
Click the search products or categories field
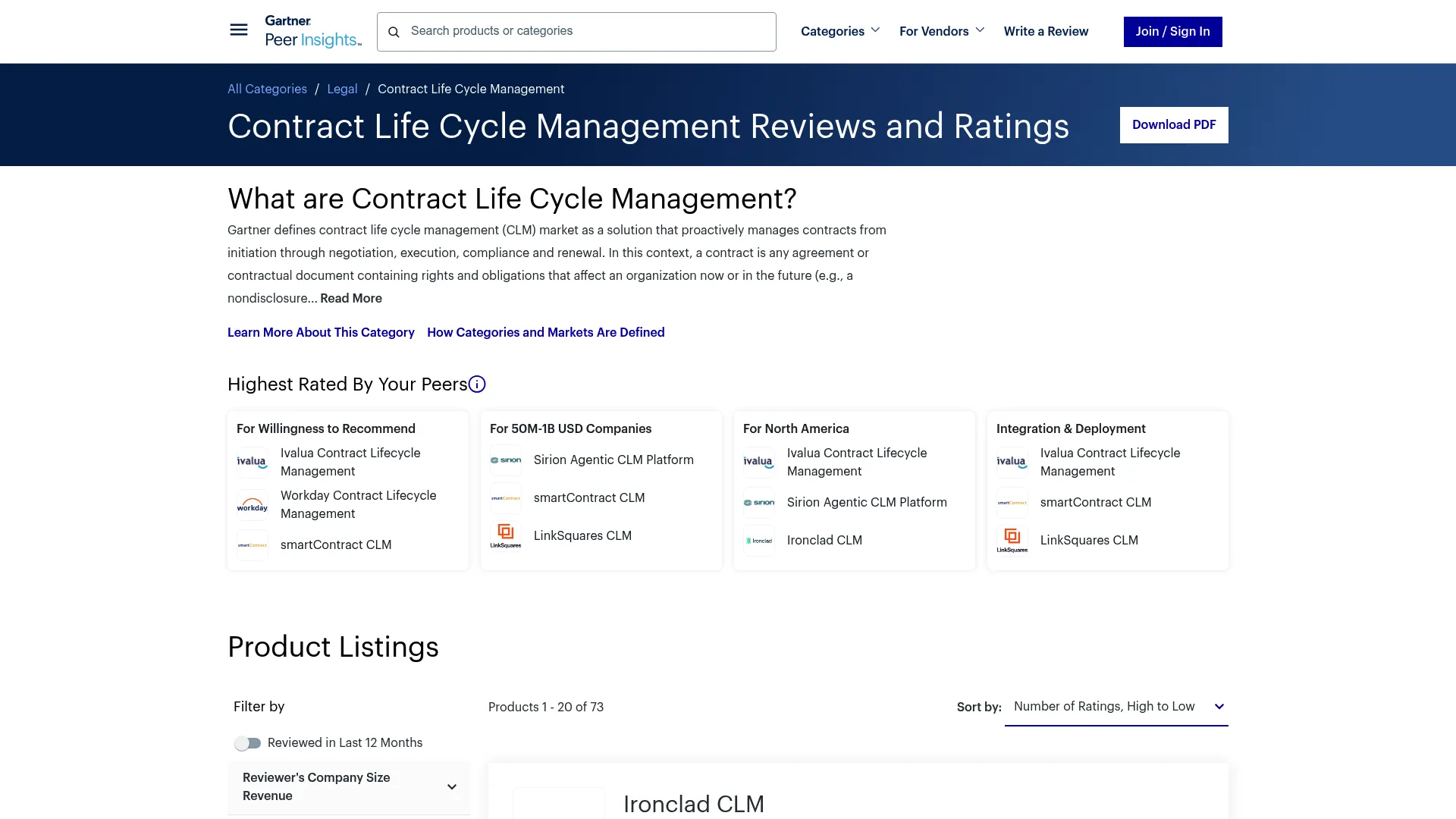tap(576, 32)
